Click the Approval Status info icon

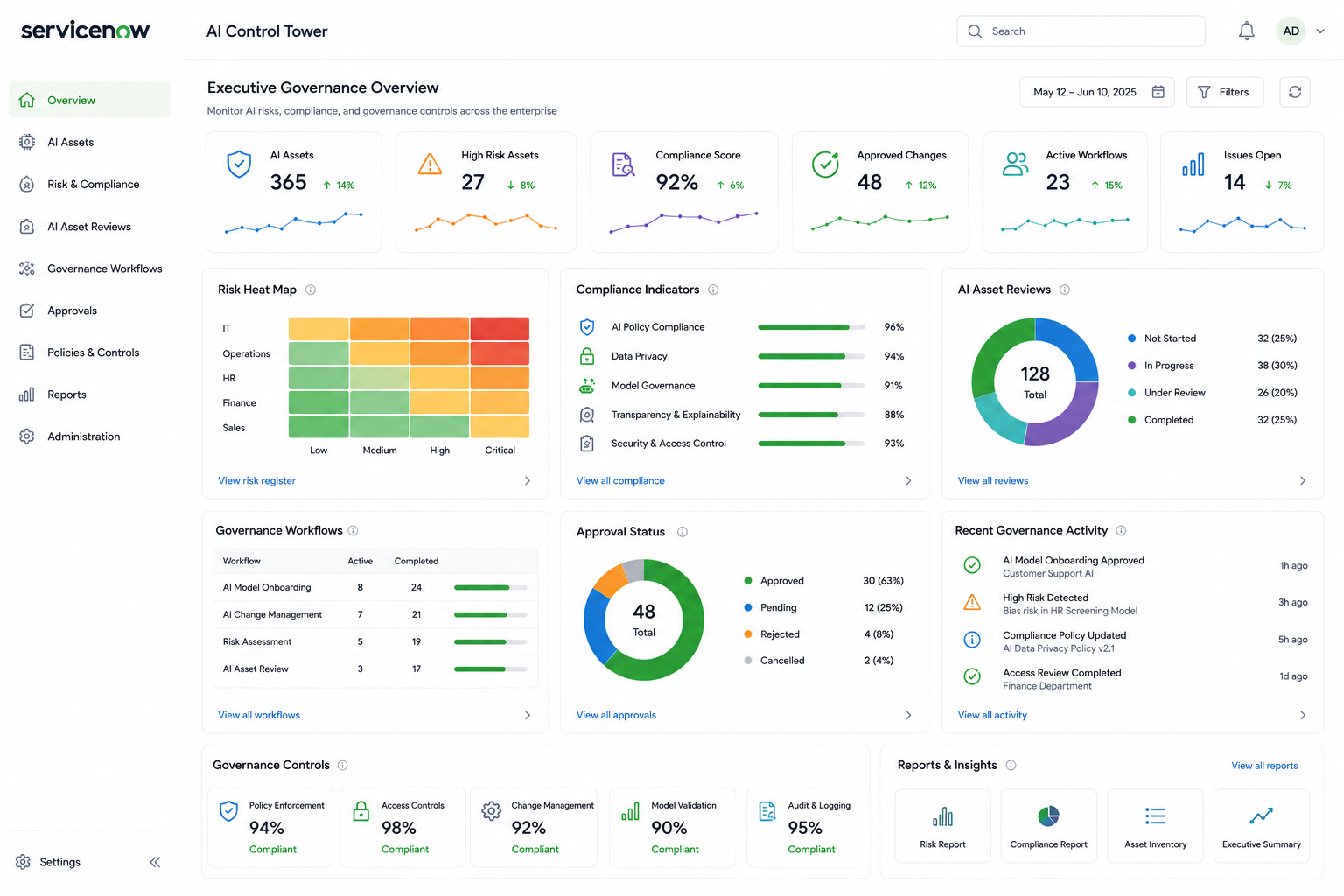pyautogui.click(x=682, y=532)
